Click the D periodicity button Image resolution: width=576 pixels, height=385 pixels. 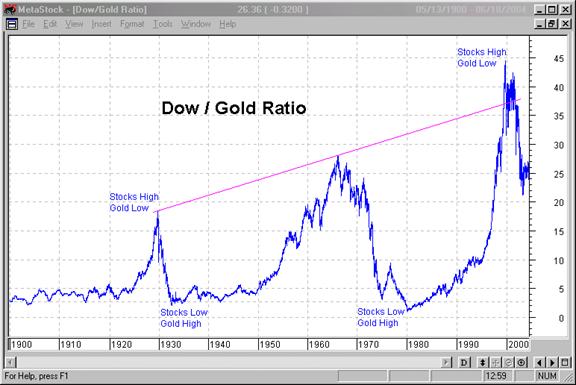point(464,363)
